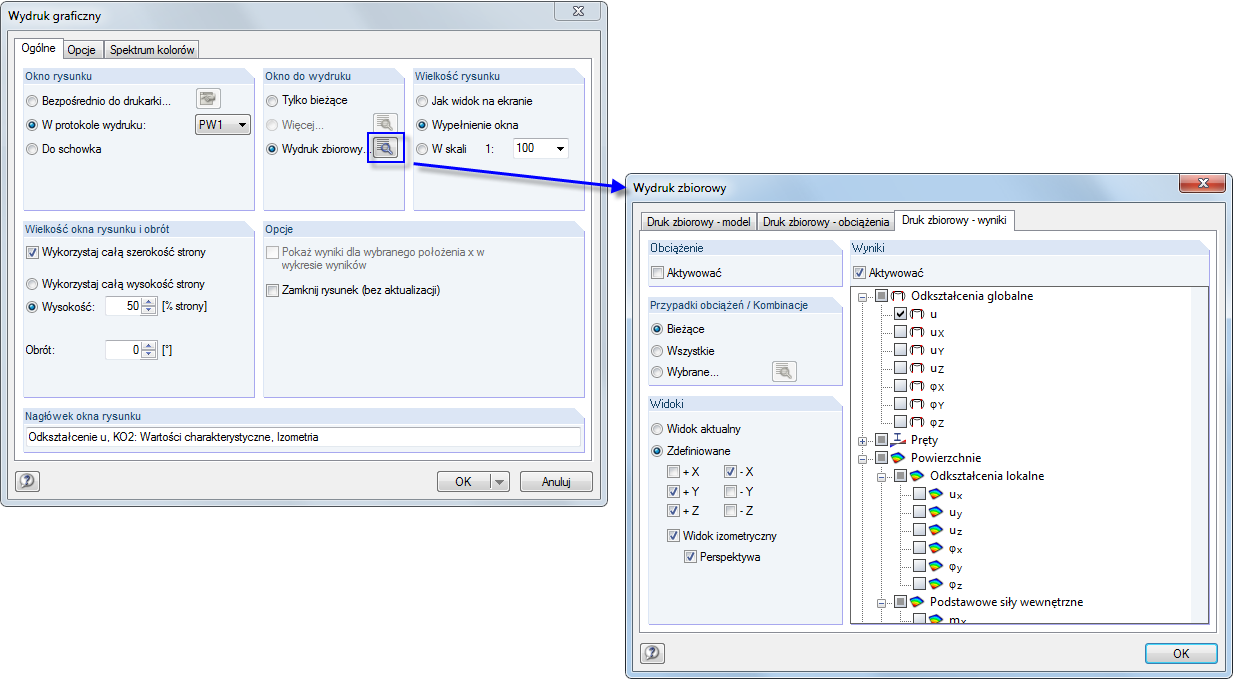1234x679 pixels.
Task: Toggle the +Y view checkbox
Action: [x=674, y=491]
